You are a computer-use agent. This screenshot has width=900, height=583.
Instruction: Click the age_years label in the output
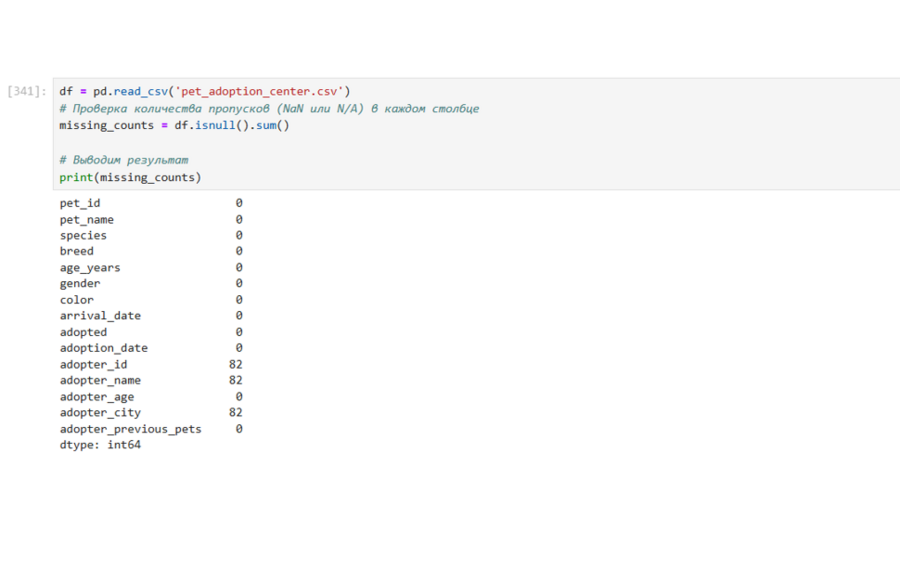point(90,267)
